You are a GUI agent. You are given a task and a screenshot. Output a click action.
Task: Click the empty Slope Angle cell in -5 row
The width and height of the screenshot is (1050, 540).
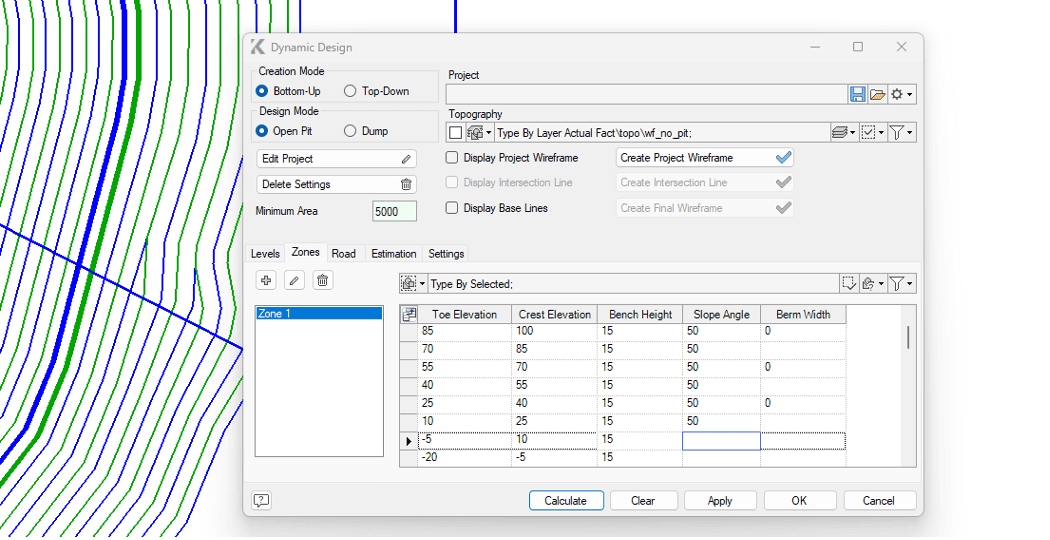721,440
